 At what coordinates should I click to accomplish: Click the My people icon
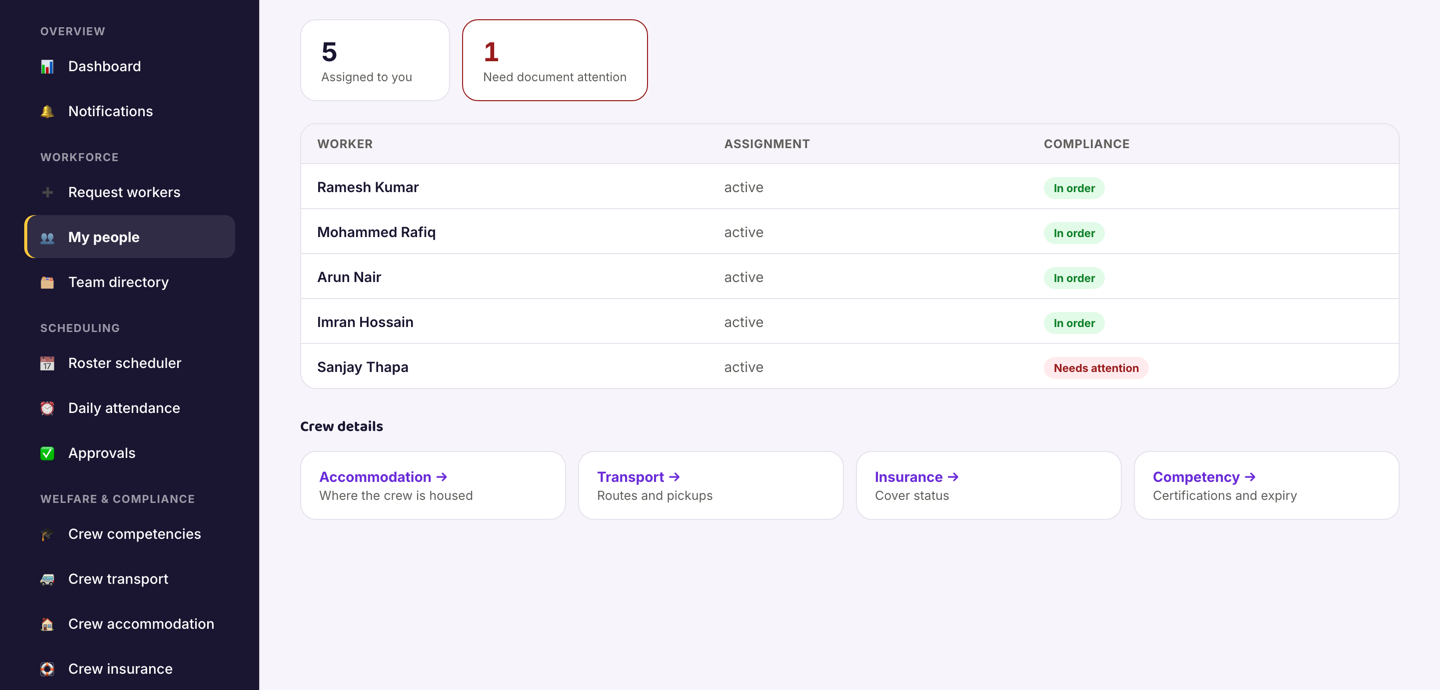[47, 237]
